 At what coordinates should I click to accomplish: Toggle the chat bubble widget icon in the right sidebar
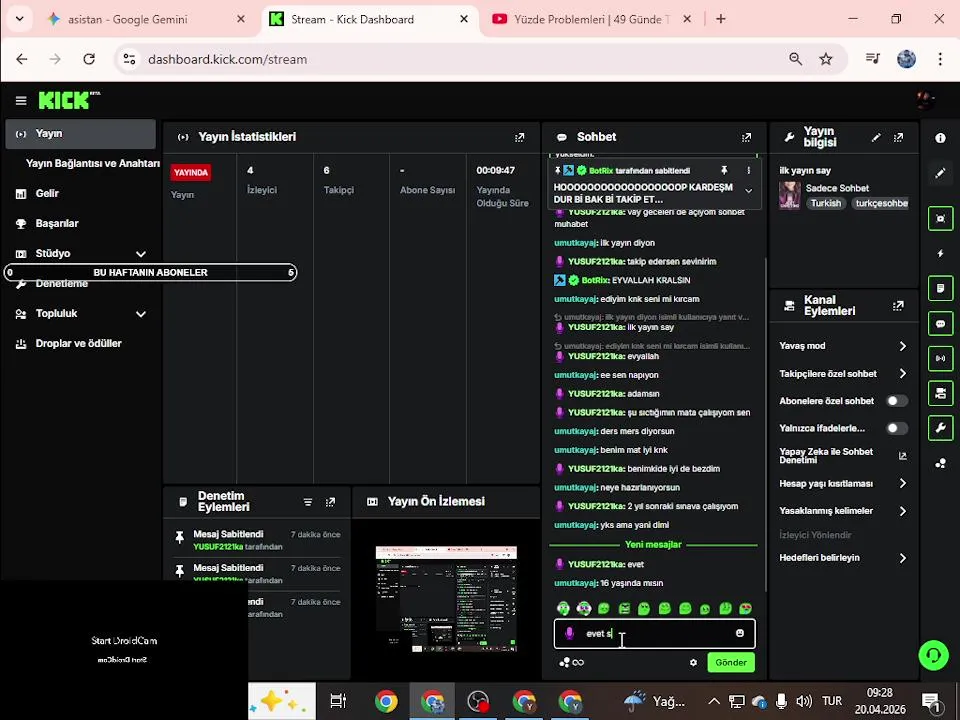[940, 323]
